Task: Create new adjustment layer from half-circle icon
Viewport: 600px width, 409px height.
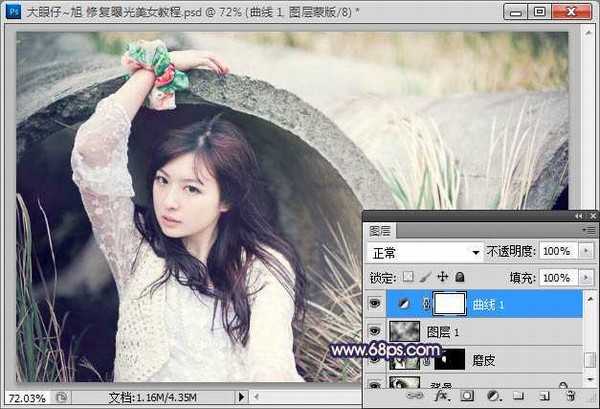Action: pos(493,396)
